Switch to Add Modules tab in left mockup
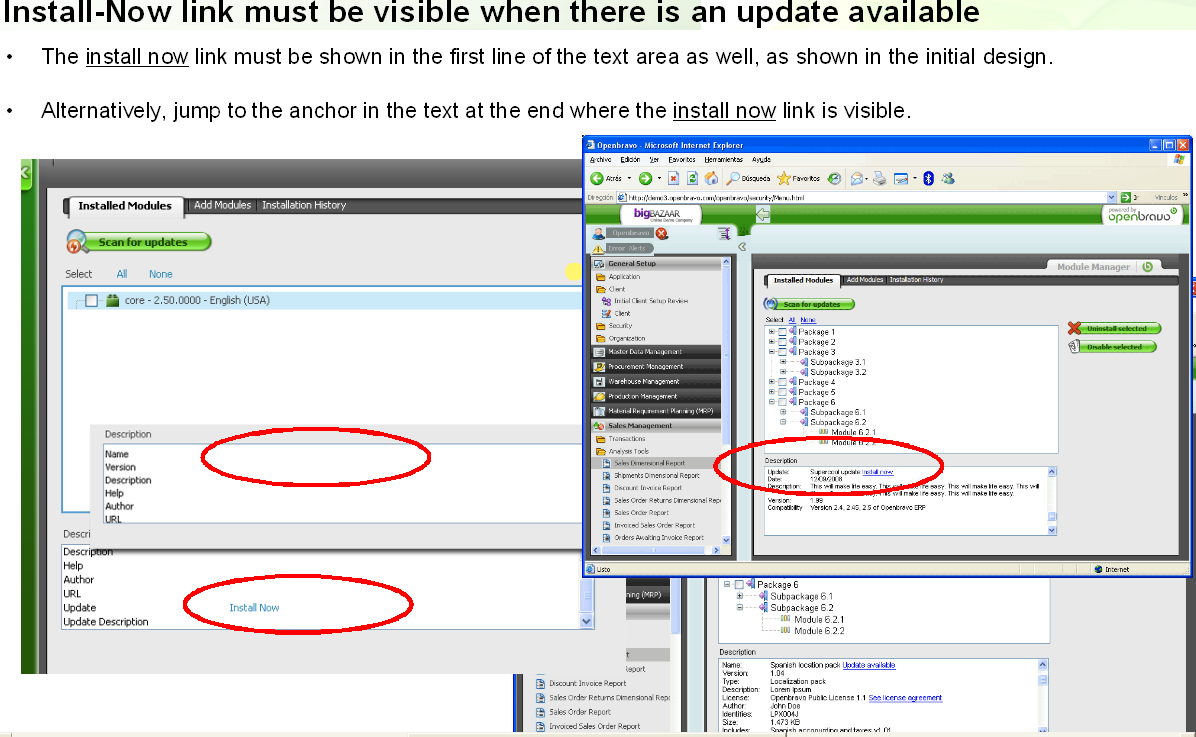The image size is (1196, 737). [x=222, y=205]
